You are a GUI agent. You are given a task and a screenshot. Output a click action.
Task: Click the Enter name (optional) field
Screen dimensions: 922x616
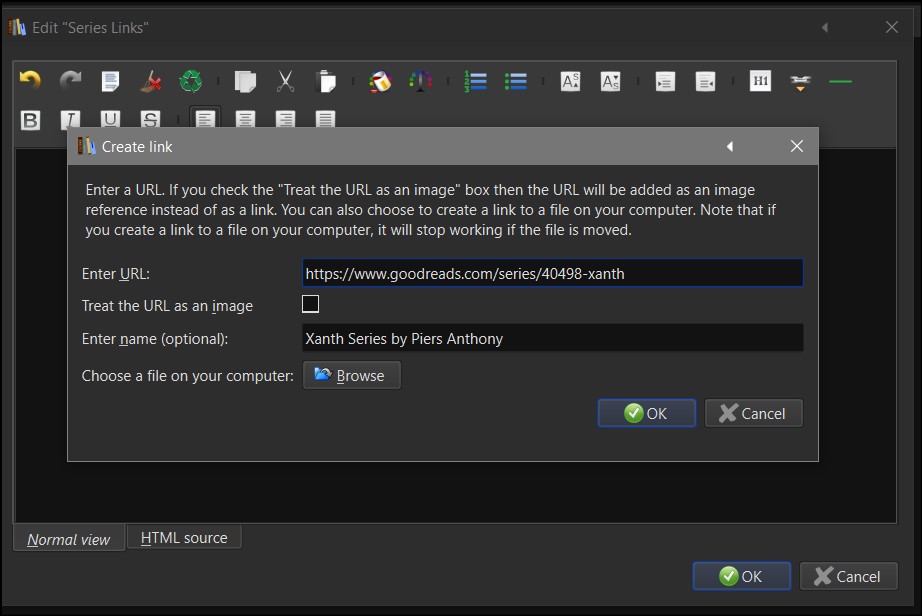553,338
